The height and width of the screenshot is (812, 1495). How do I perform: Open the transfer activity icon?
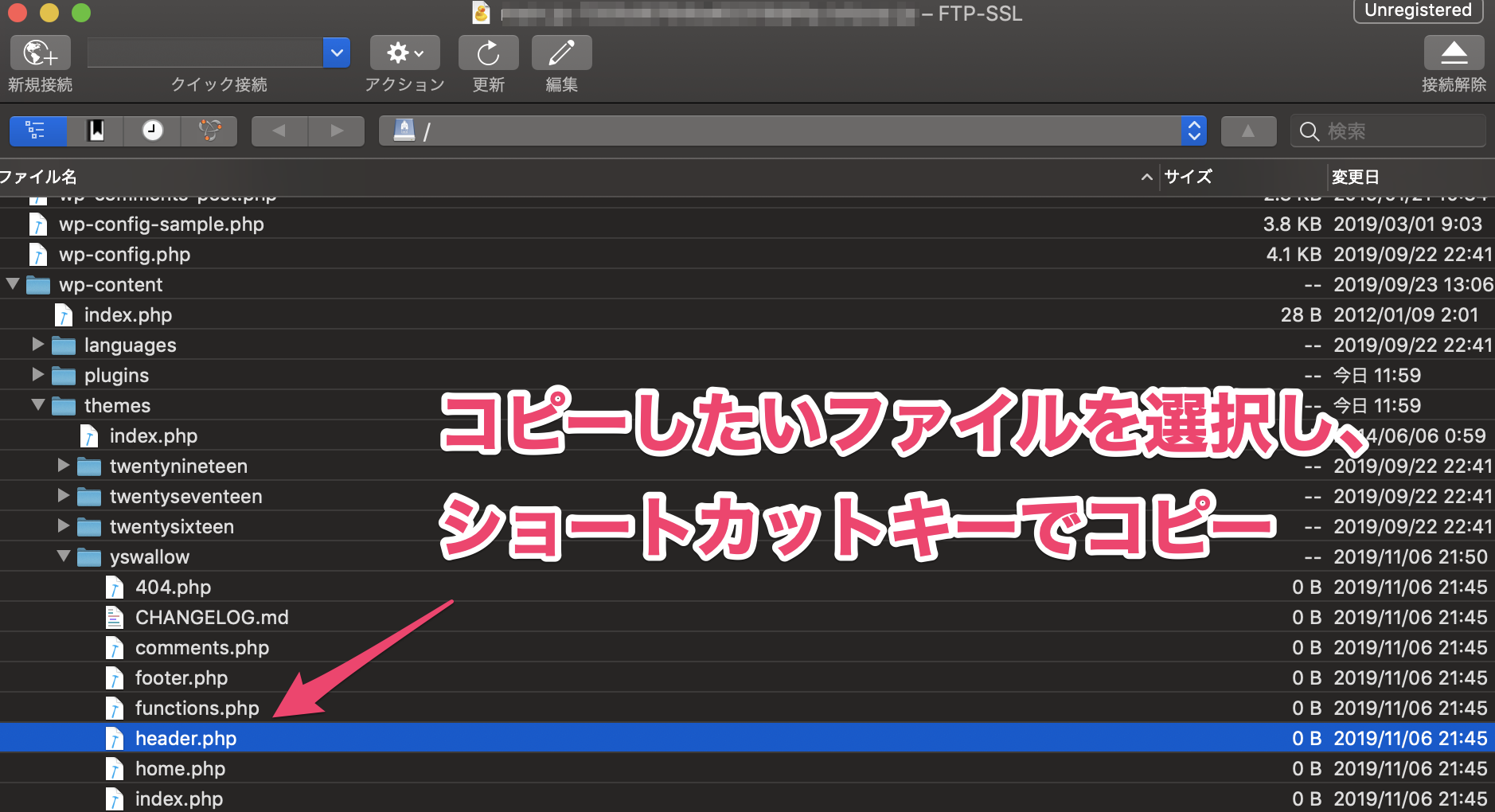tap(209, 131)
